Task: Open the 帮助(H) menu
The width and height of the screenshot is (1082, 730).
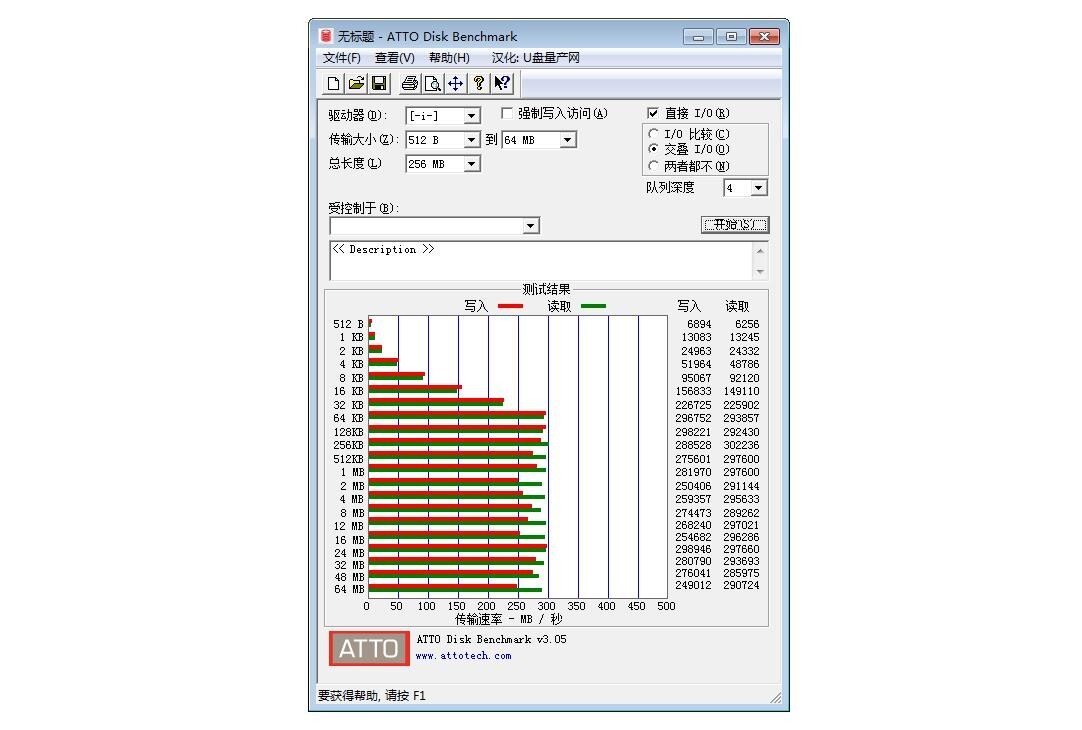Action: (x=449, y=58)
